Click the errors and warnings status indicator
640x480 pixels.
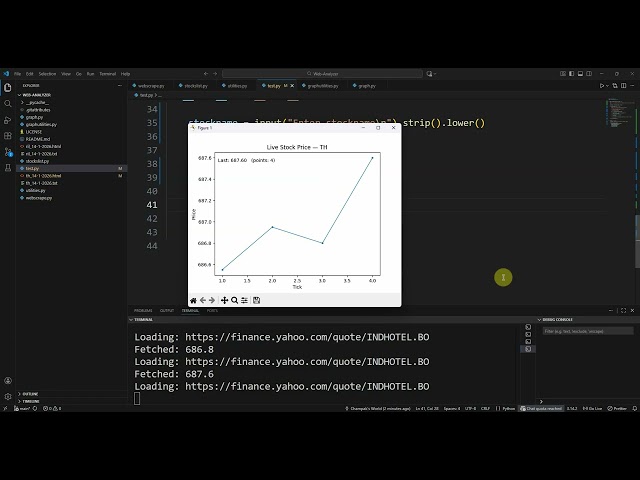(52, 408)
